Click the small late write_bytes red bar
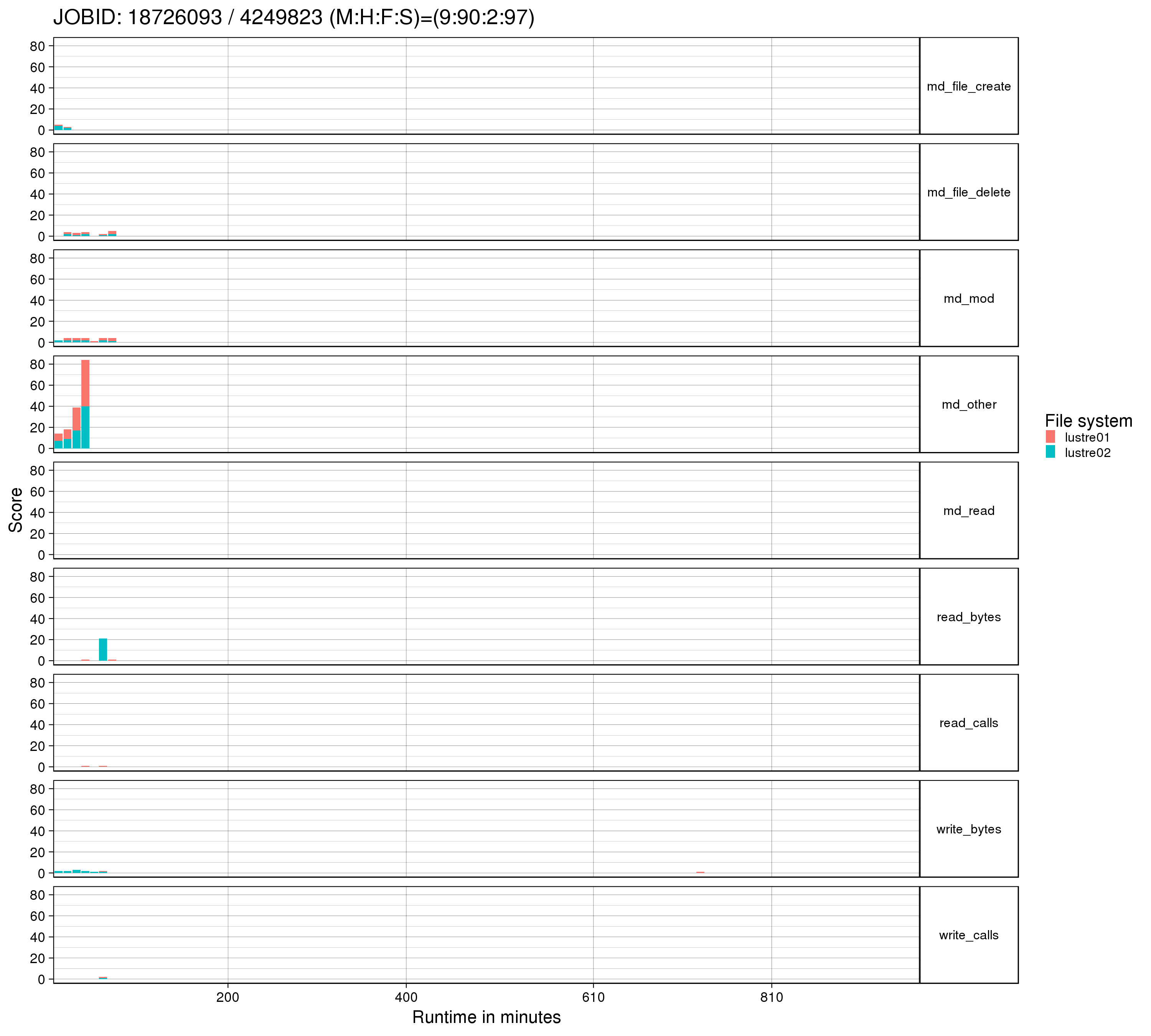This screenshot has width=1151, height=1036. click(700, 872)
